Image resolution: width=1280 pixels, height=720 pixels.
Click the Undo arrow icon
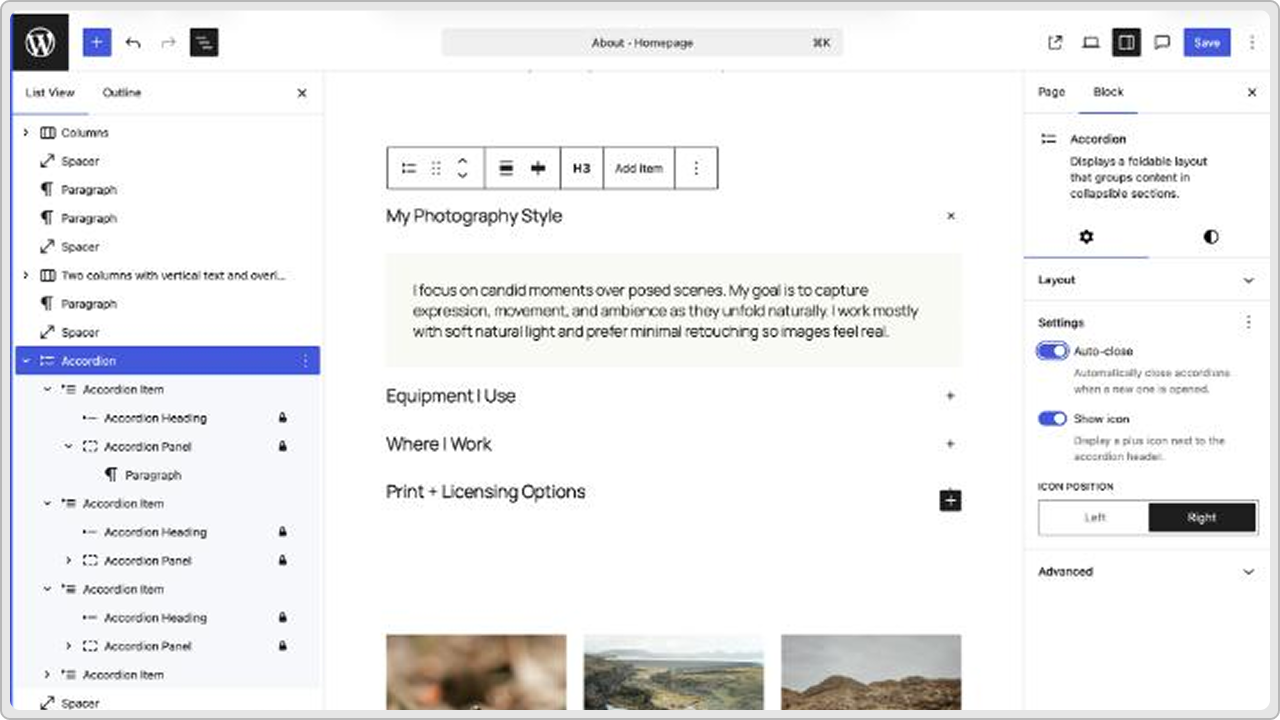coord(133,42)
